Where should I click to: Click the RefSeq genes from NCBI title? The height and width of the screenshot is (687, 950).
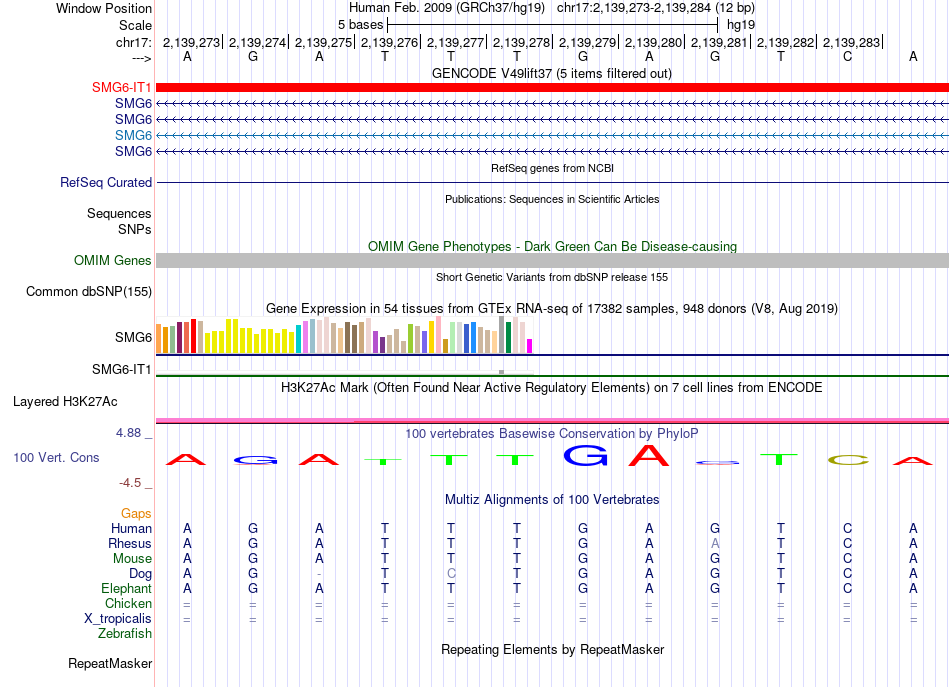552,168
